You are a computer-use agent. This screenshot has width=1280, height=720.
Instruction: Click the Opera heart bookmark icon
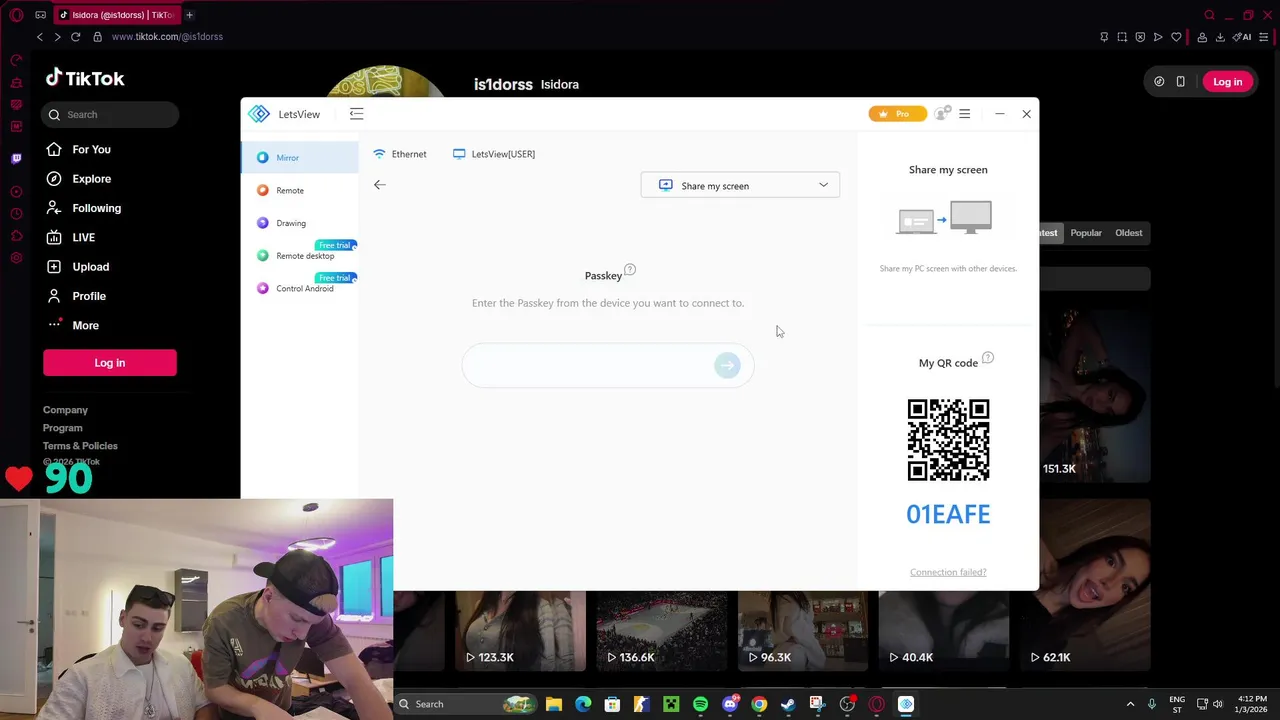tap(1176, 37)
